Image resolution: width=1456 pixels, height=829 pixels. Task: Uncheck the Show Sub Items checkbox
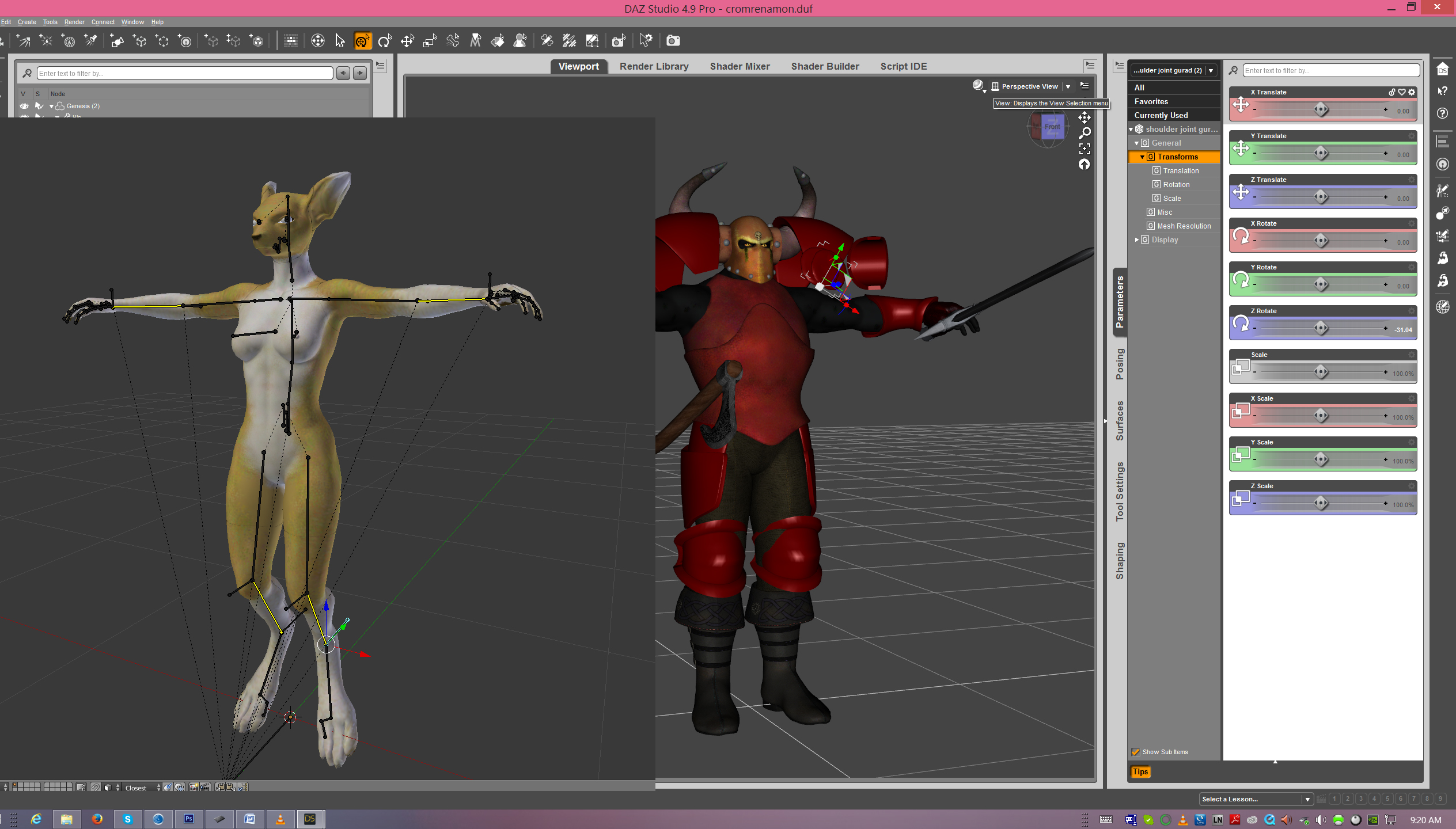(1135, 752)
